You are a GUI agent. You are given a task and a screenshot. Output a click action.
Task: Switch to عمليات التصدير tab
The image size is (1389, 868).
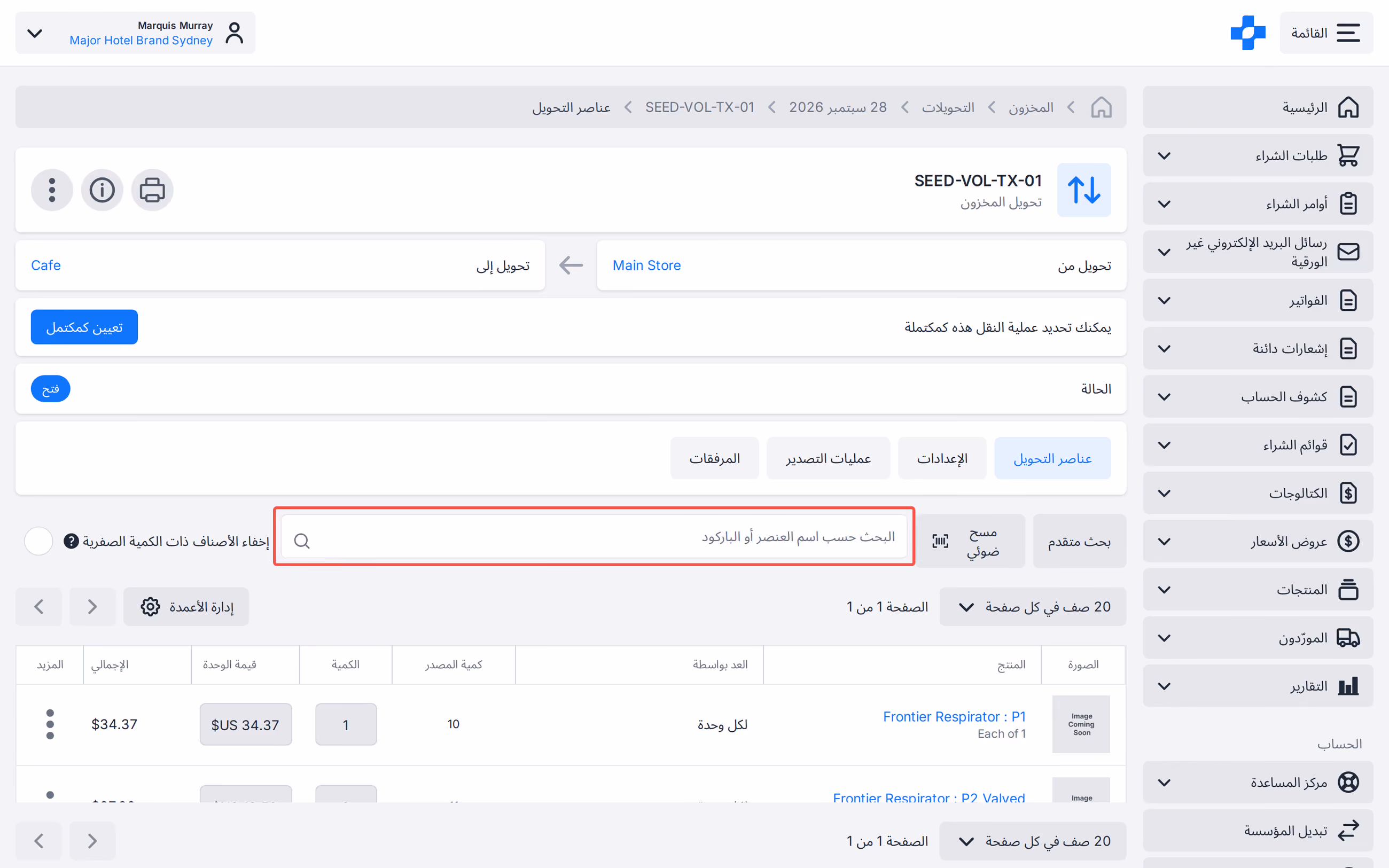pyautogui.click(x=828, y=458)
